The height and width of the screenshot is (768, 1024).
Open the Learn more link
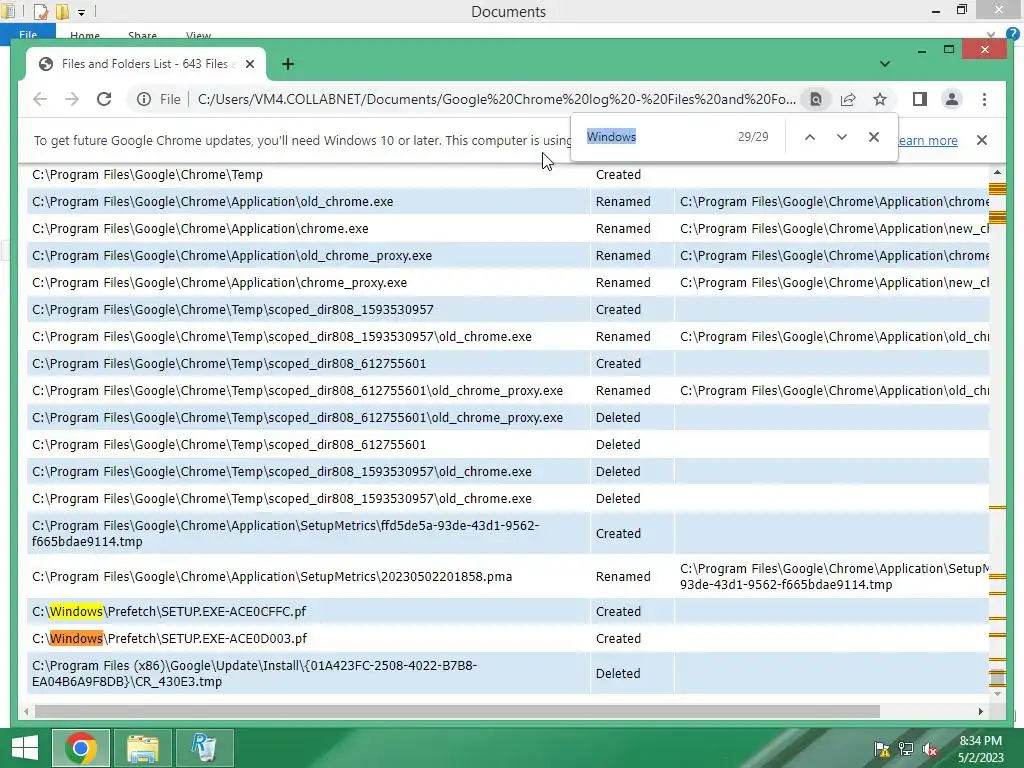[x=928, y=140]
